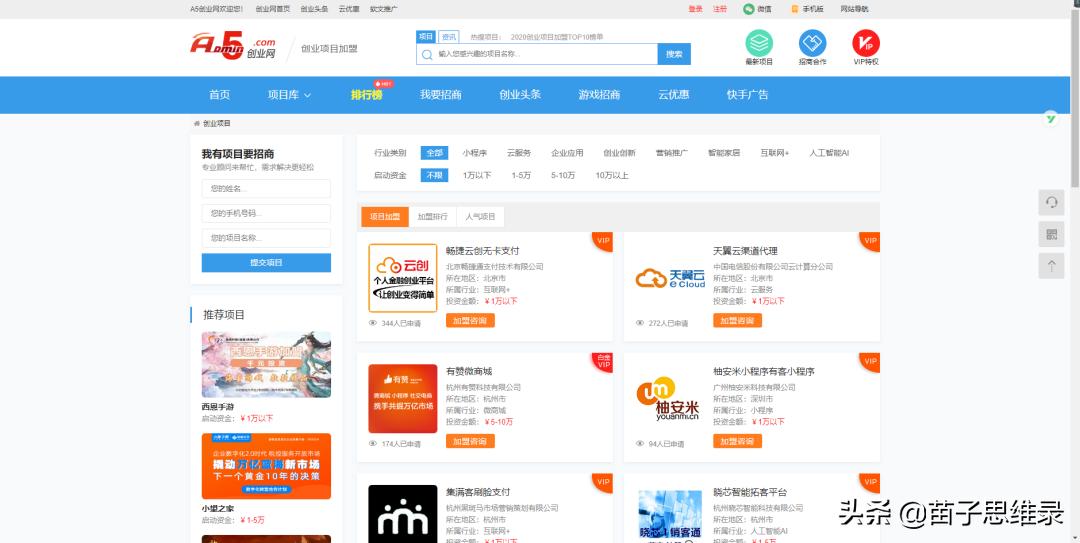
Task: Click the blue 搜索 button
Action: [674, 54]
